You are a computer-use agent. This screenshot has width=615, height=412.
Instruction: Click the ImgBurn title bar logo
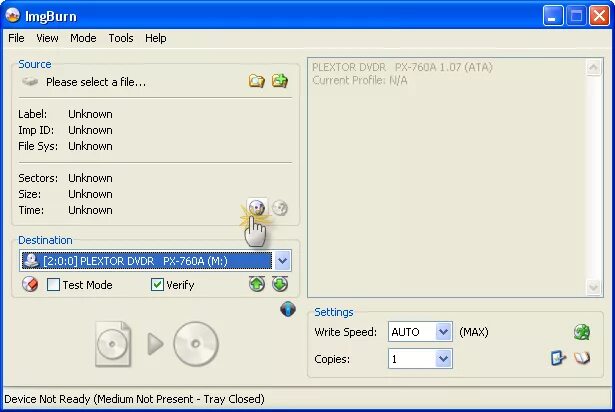13,16
